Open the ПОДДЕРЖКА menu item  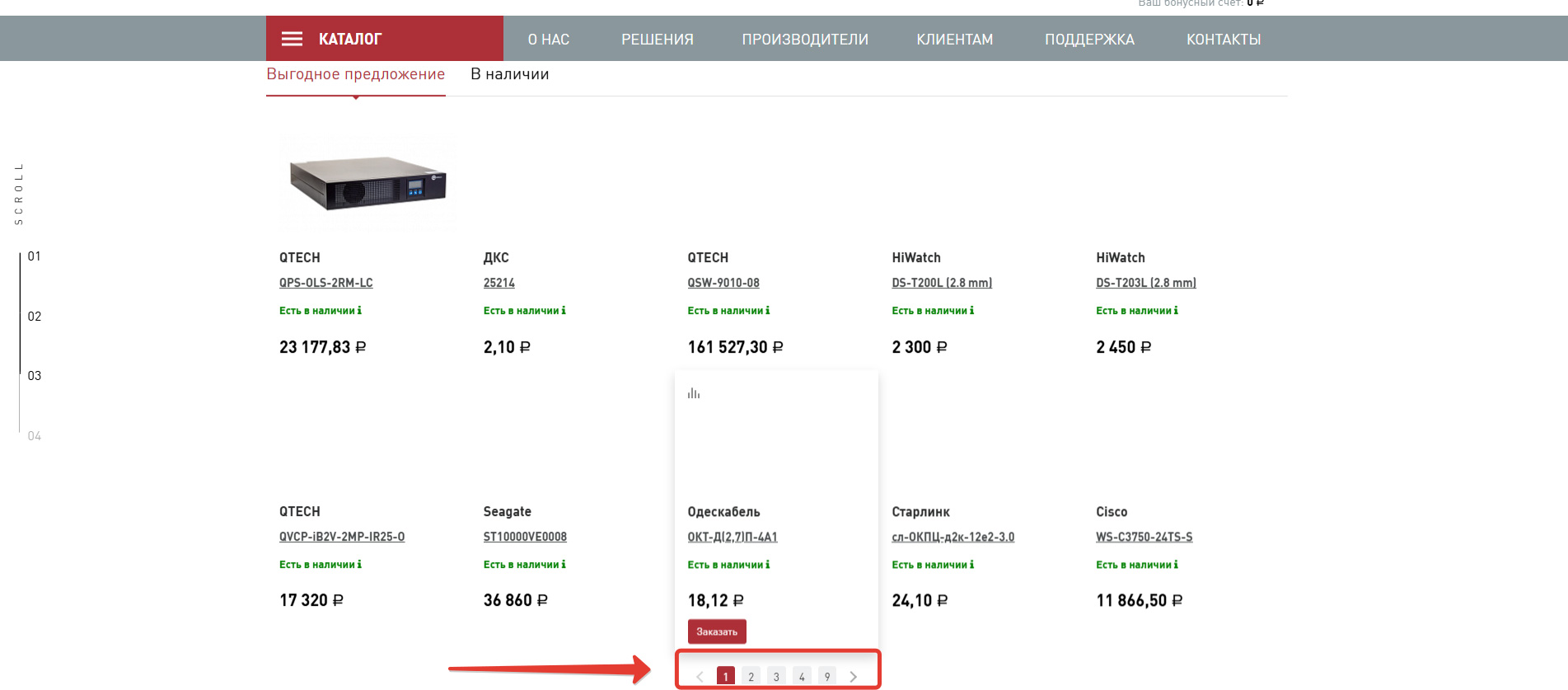(1090, 40)
